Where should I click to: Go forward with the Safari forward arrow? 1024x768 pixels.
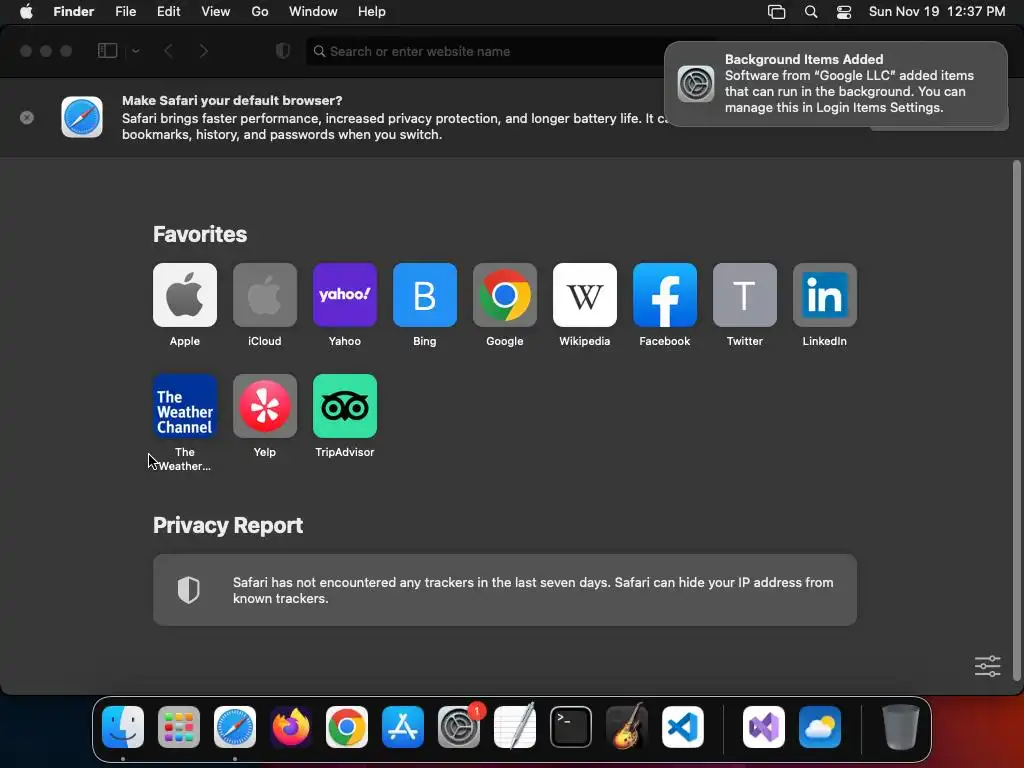tap(204, 51)
